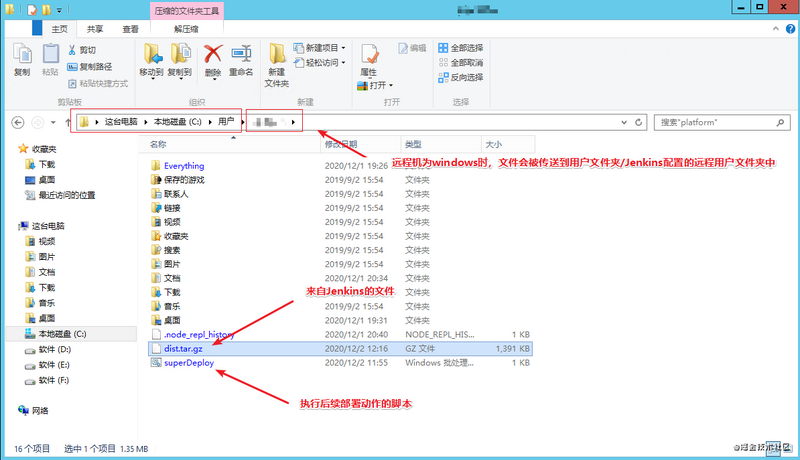Select This PC (这台电脑) in sidebar

42,225
